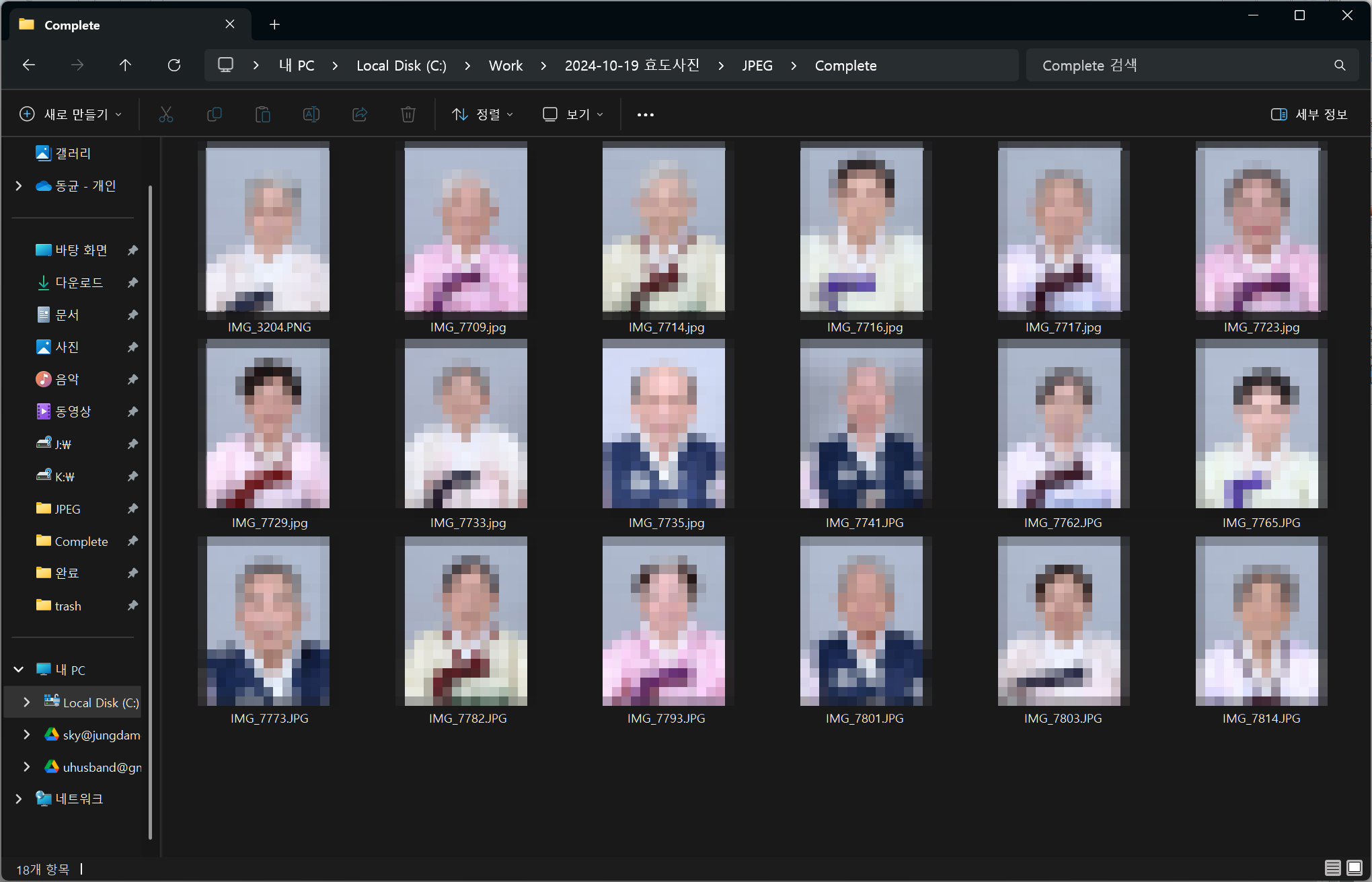Viewport: 1372px width, 882px height.
Task: Click the 새로 만들기 new button
Action: [71, 114]
